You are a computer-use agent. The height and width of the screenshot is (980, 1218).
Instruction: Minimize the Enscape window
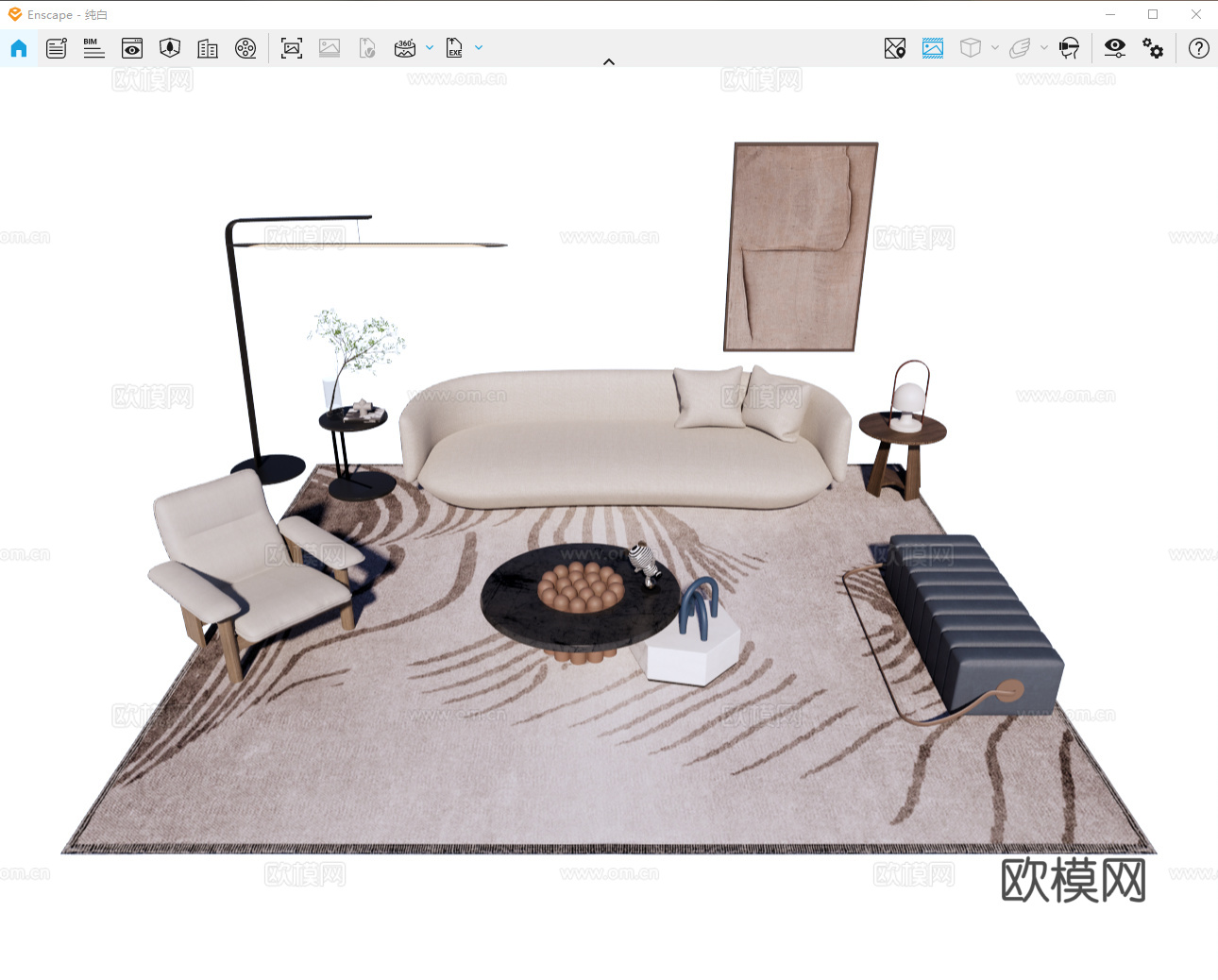1110,14
